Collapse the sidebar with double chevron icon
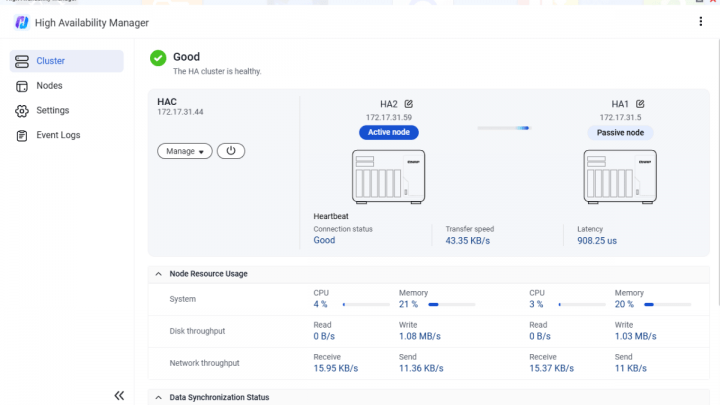 point(119,395)
